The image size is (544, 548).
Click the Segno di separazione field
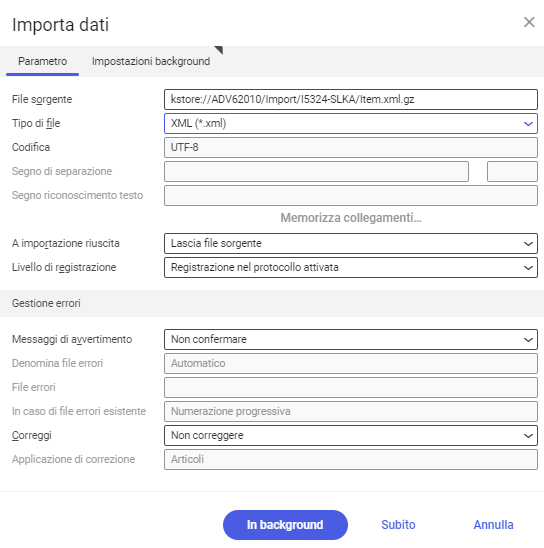click(316, 172)
